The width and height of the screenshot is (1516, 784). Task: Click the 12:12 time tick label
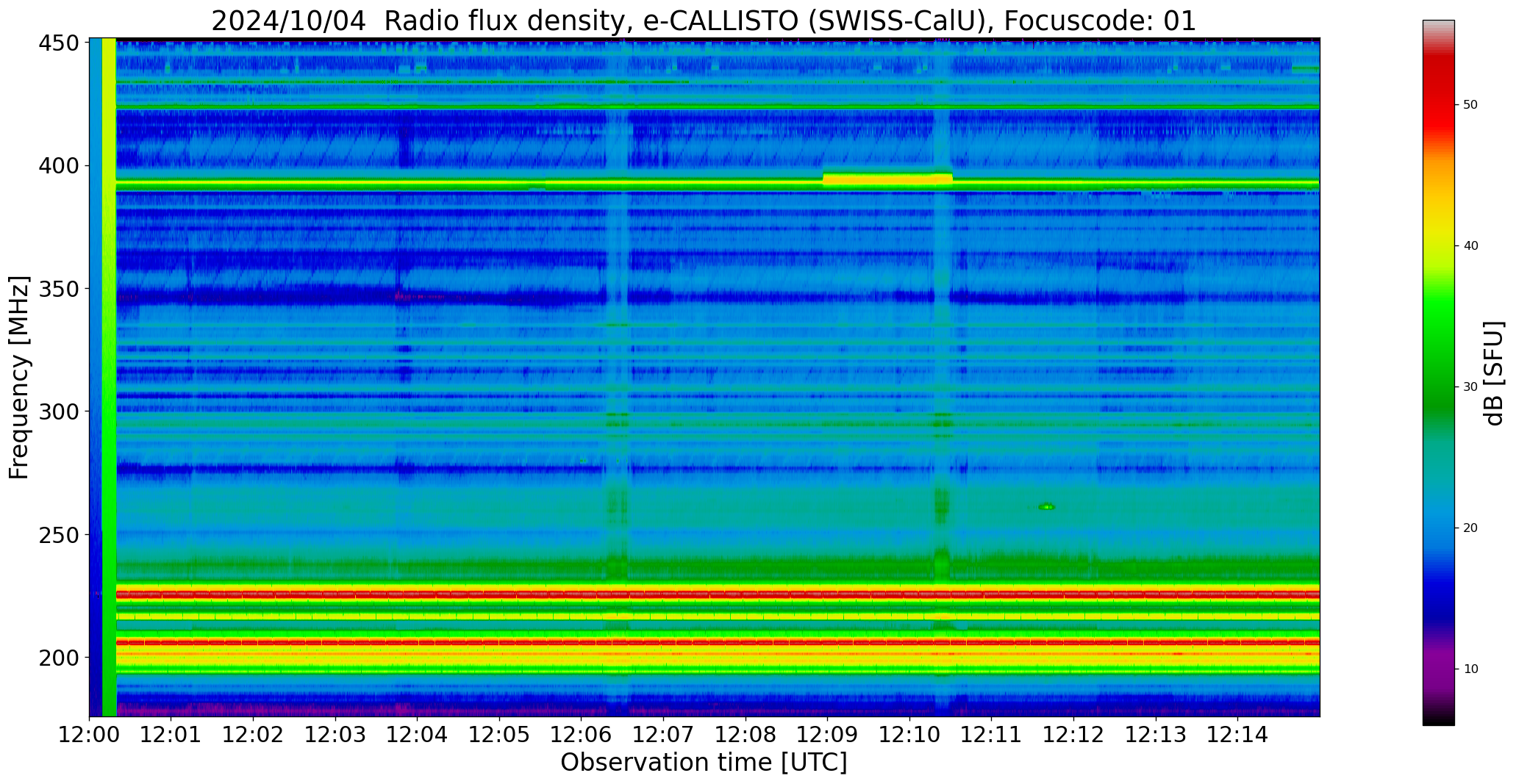(x=1073, y=735)
